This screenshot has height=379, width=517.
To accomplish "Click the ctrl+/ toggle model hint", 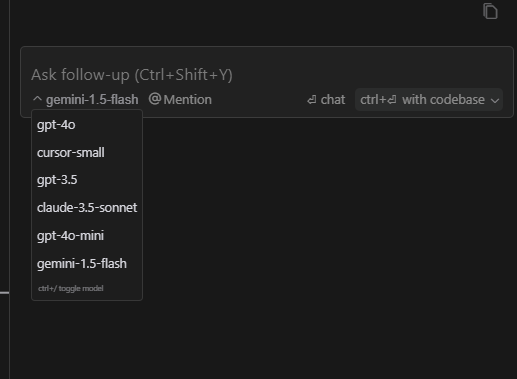I will 71,288.
